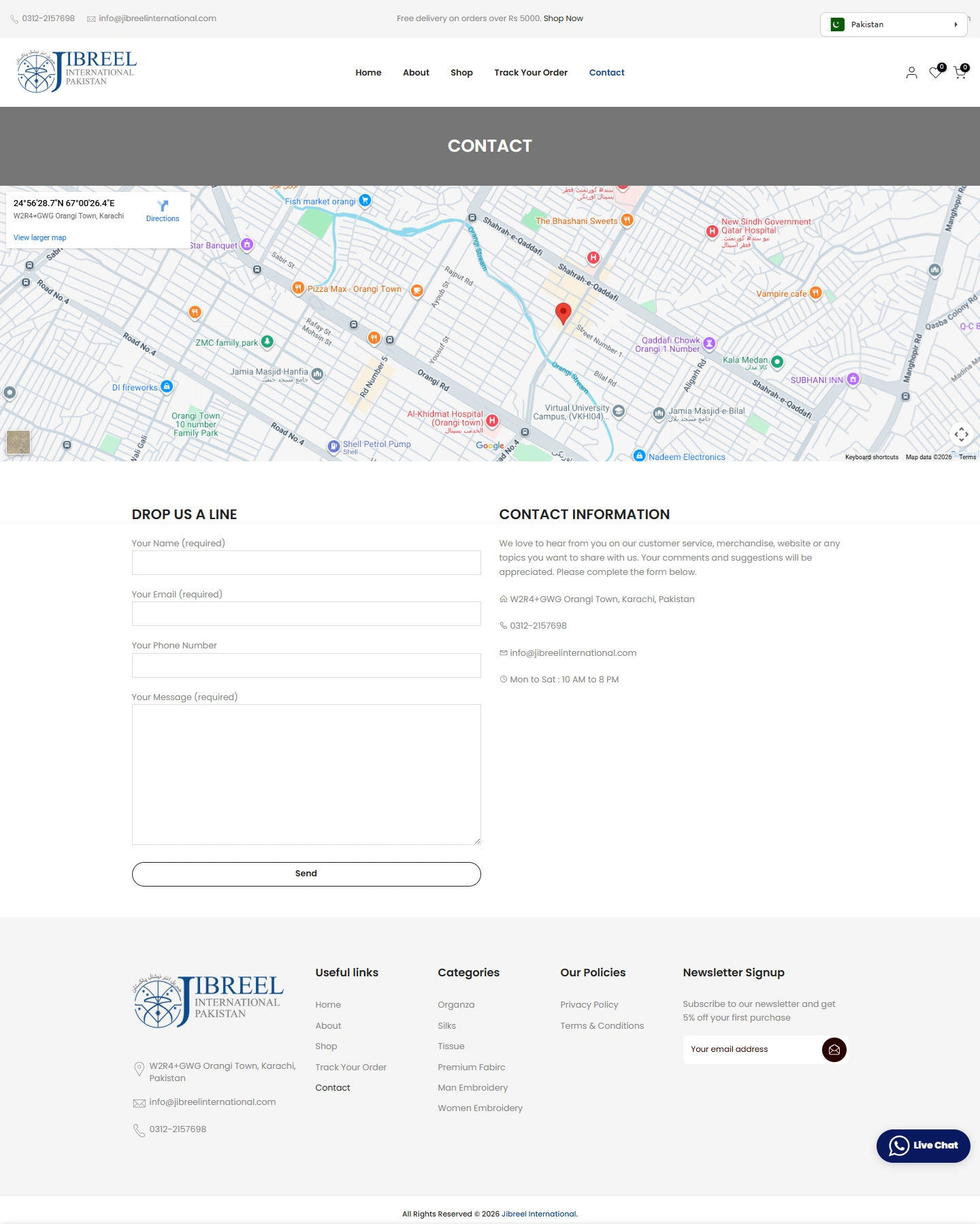Click the Privacy Policy footer link

coord(589,1005)
